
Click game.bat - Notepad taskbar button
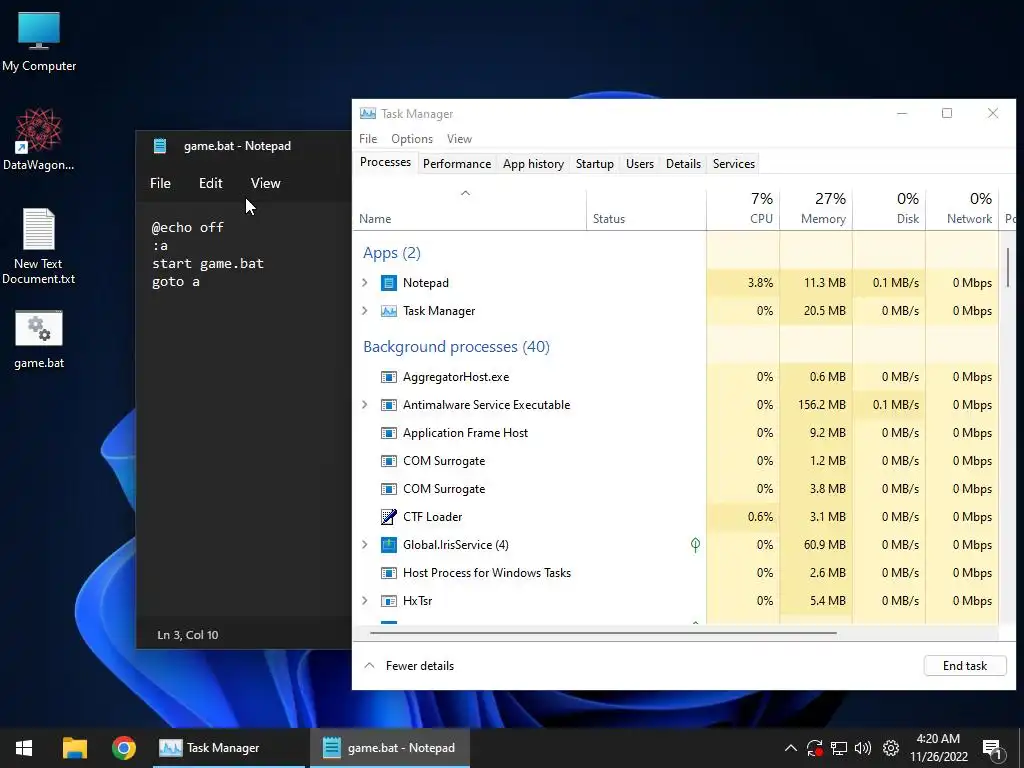click(390, 748)
